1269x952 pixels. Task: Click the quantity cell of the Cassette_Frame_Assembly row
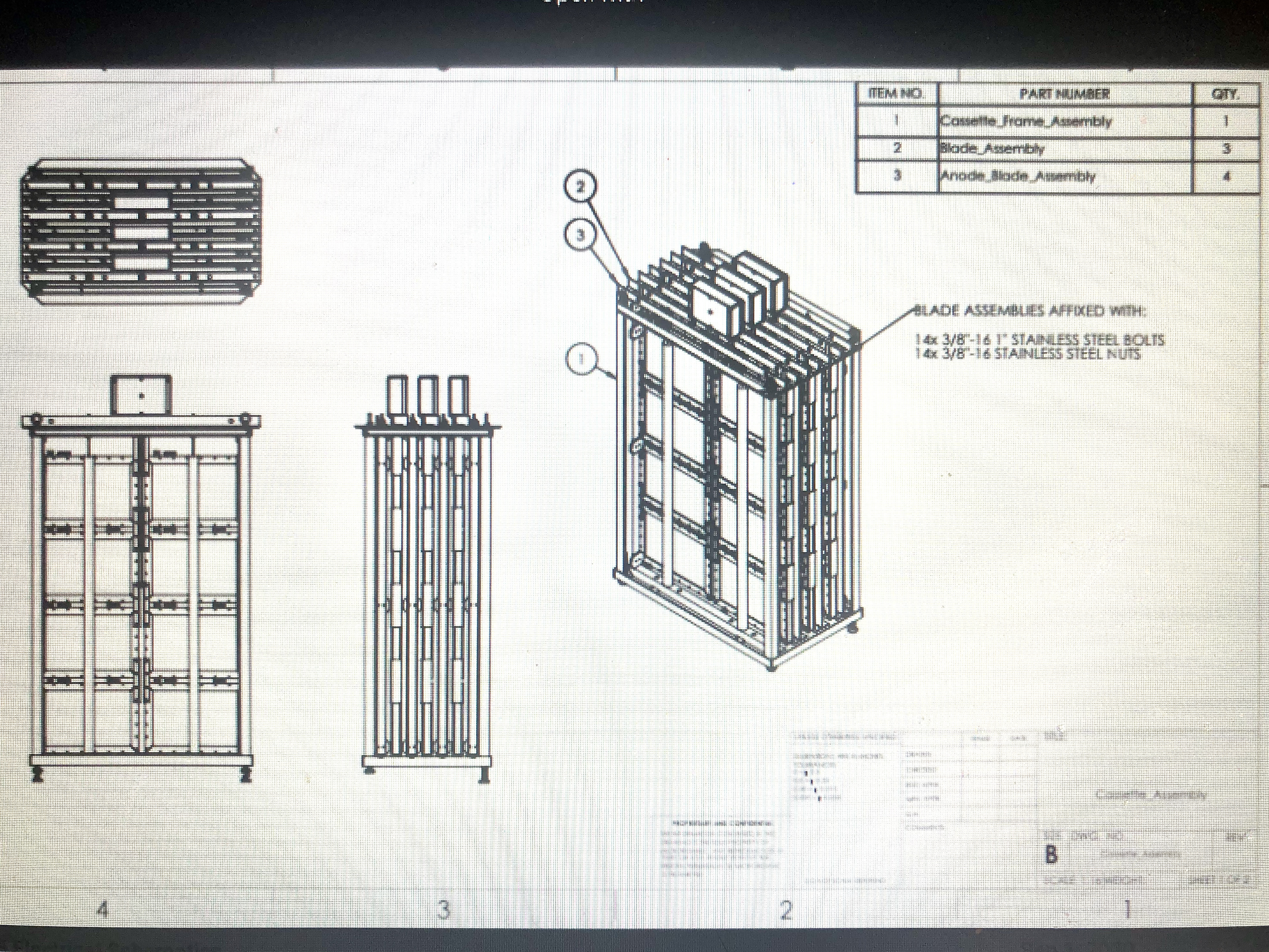1226,121
